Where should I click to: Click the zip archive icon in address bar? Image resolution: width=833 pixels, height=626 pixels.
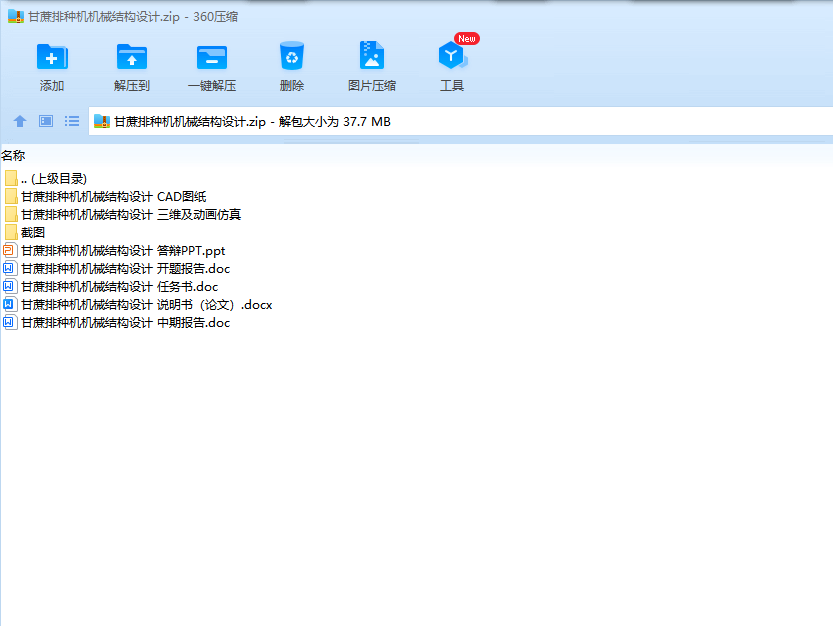click(101, 122)
